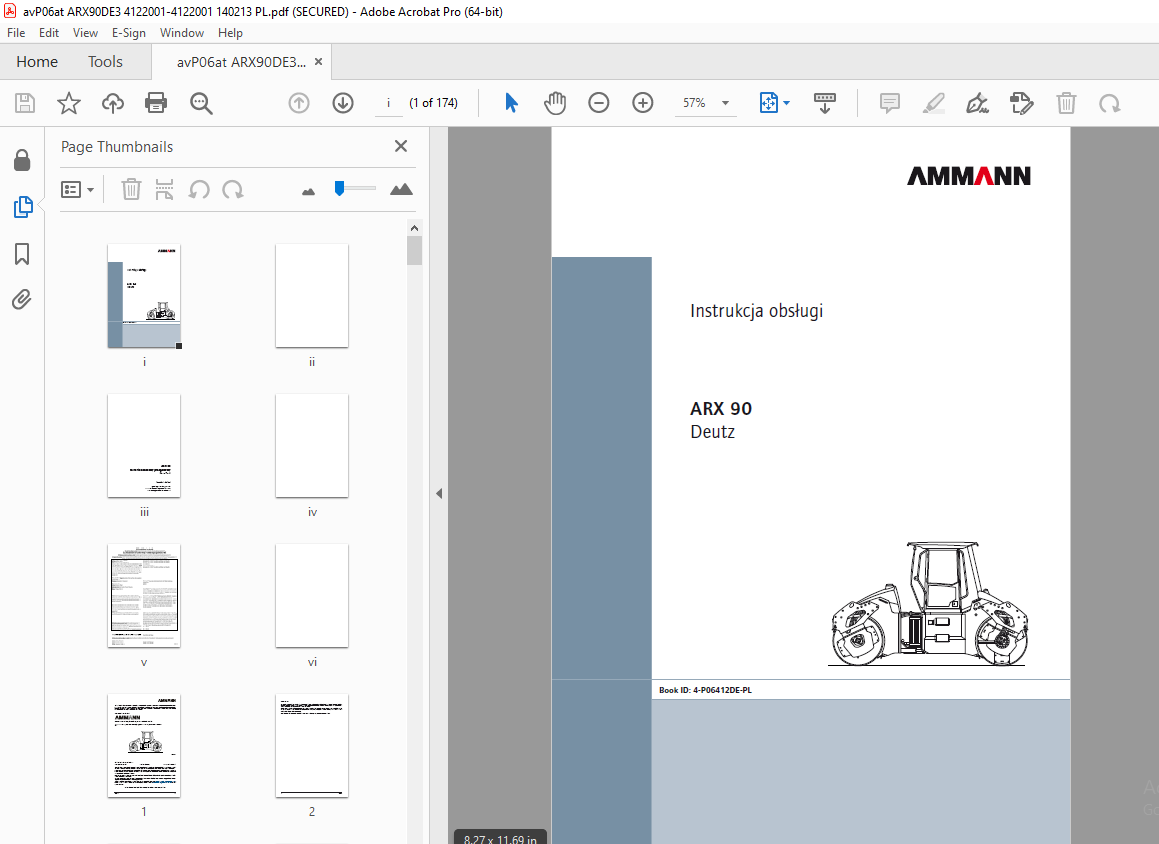The width and height of the screenshot is (1159, 844).
Task: Add document to starred favorites
Action: (x=69, y=103)
